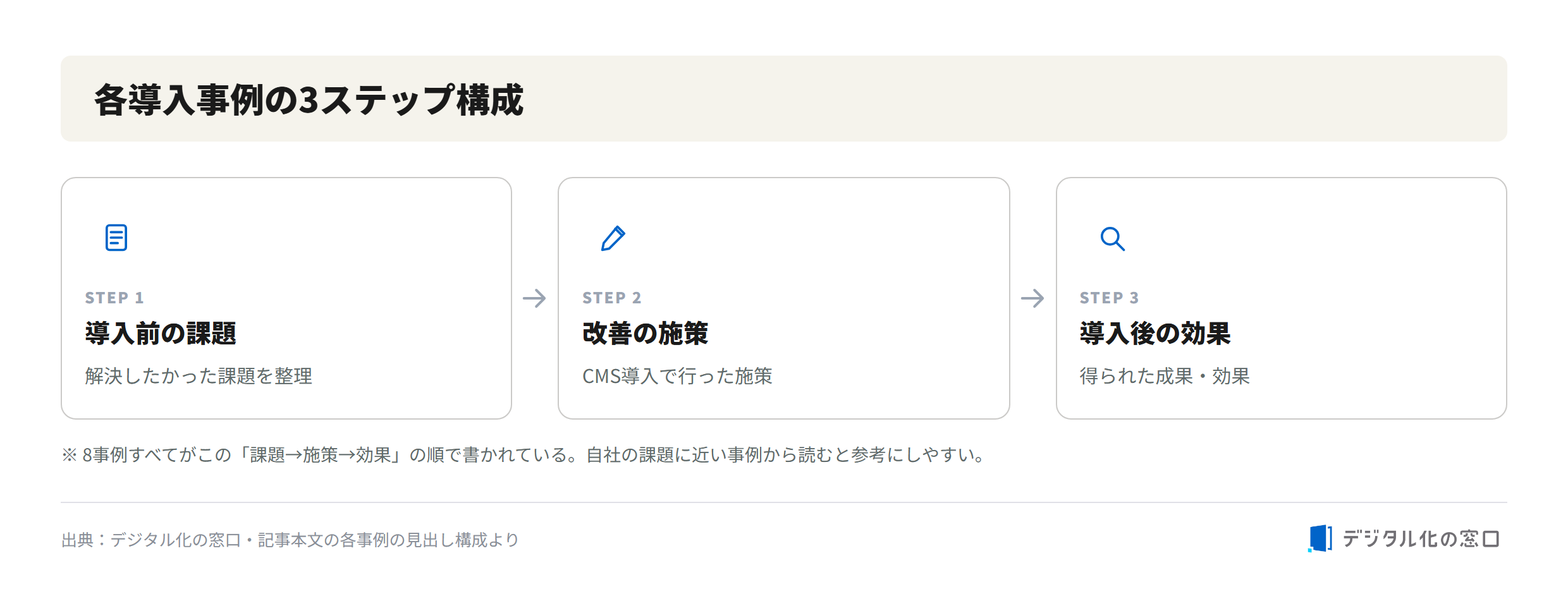This screenshot has width=1568, height=613.
Task: Click the 解決したかった課題を整理 description
Action: point(199,376)
